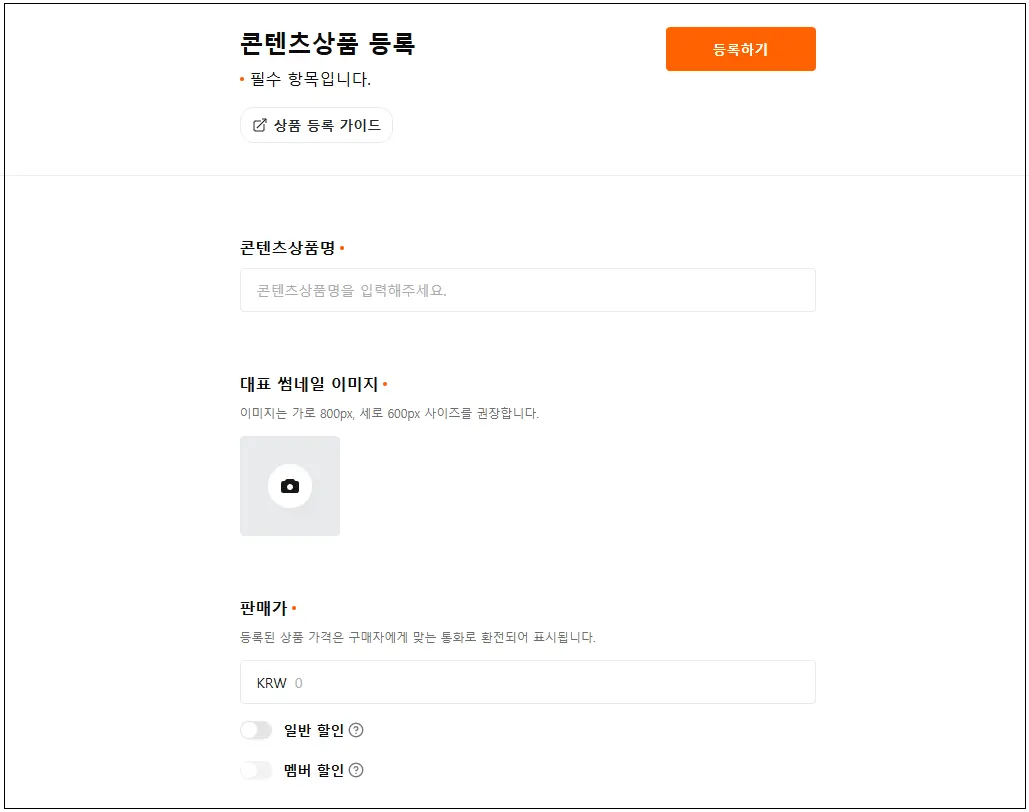
Task: Click the 콘텐츠상품 등록 page title
Action: tap(327, 44)
